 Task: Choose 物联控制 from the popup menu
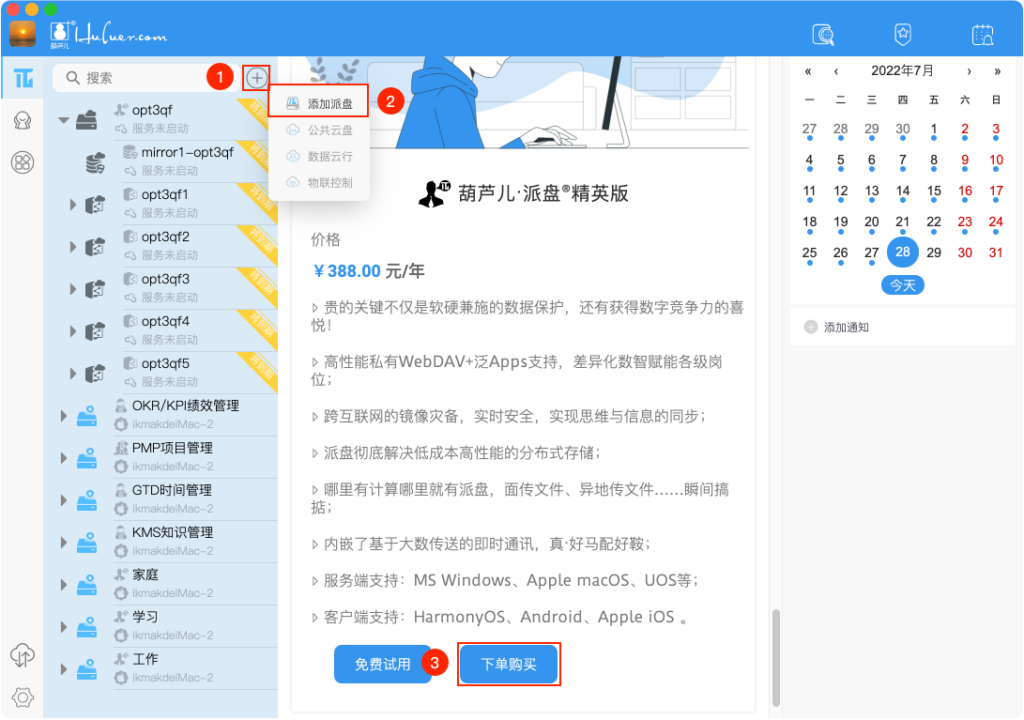tap(319, 182)
